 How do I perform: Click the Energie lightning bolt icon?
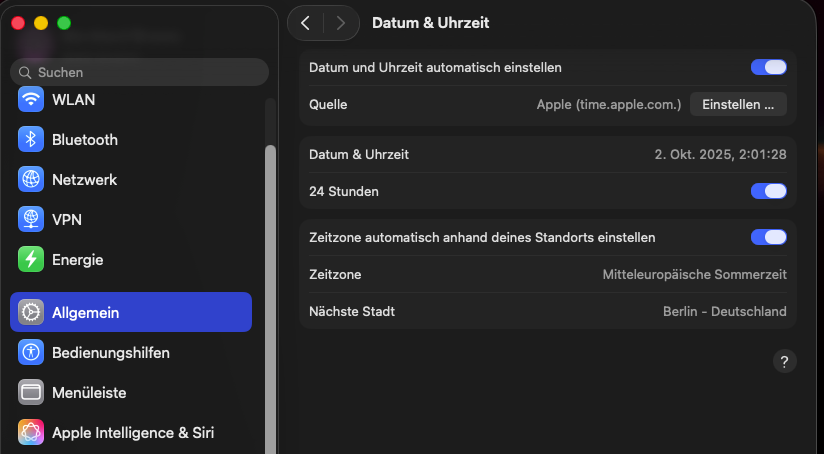coord(31,260)
